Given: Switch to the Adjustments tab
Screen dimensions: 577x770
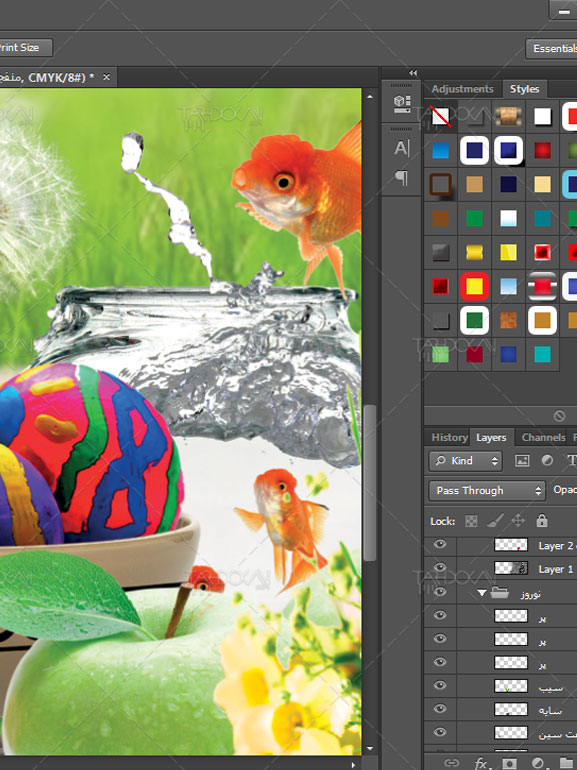Looking at the screenshot, I should point(462,89).
